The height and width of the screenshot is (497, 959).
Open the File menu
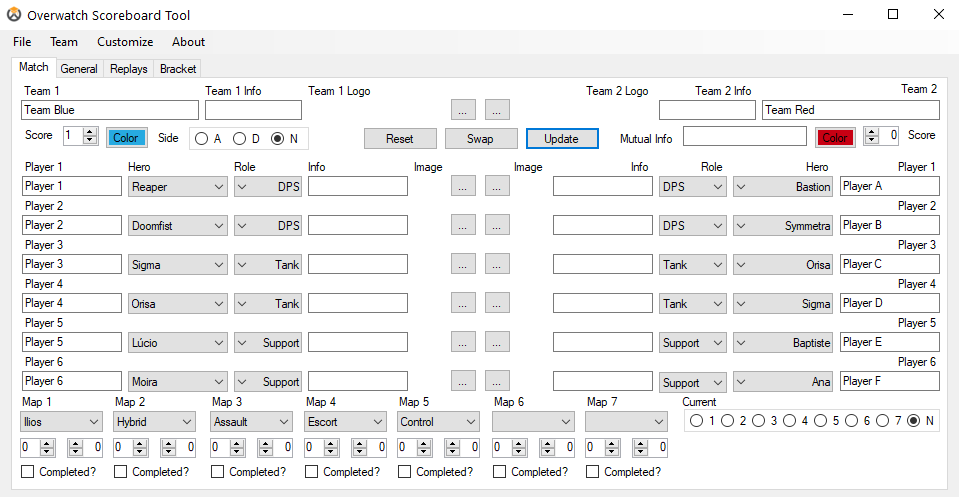tap(22, 42)
